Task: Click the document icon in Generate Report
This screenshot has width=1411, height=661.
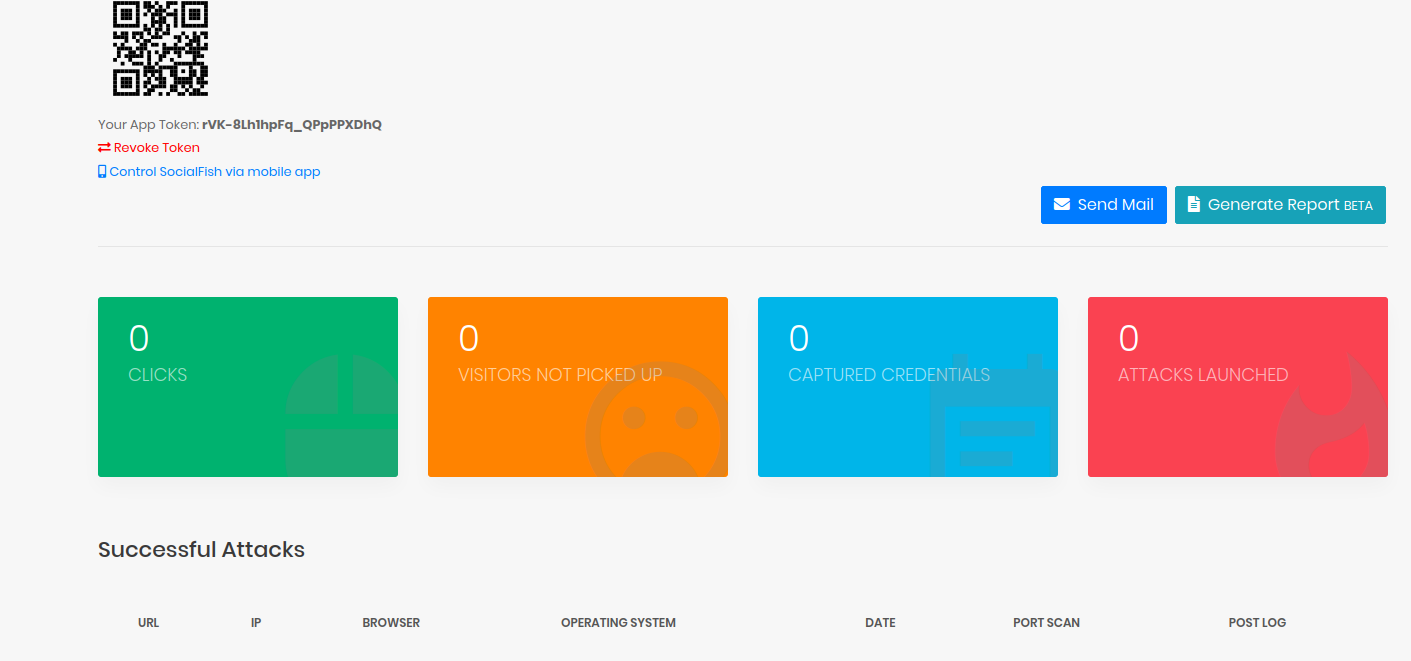Action: tap(1194, 205)
